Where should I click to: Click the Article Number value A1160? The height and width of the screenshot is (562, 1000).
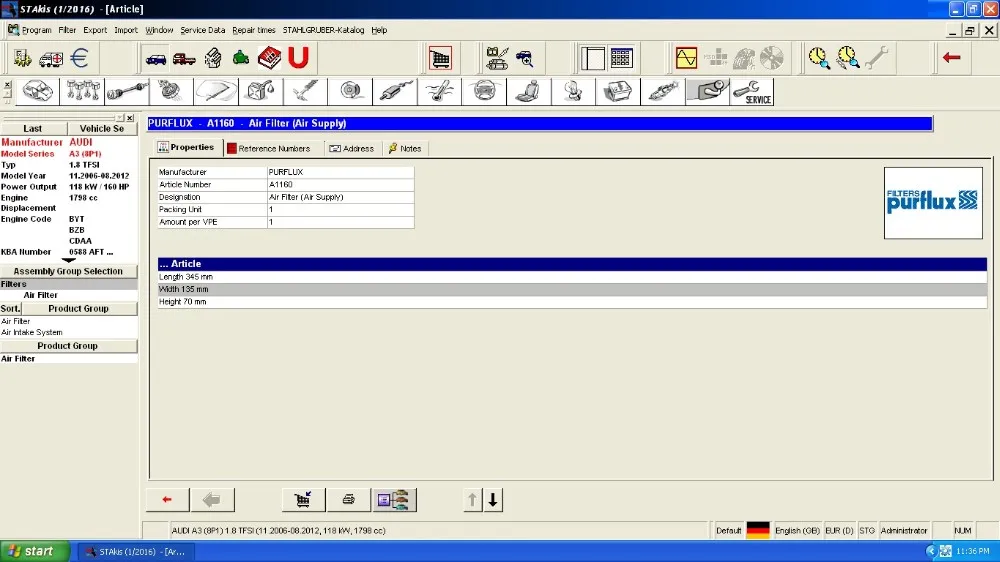(281, 184)
